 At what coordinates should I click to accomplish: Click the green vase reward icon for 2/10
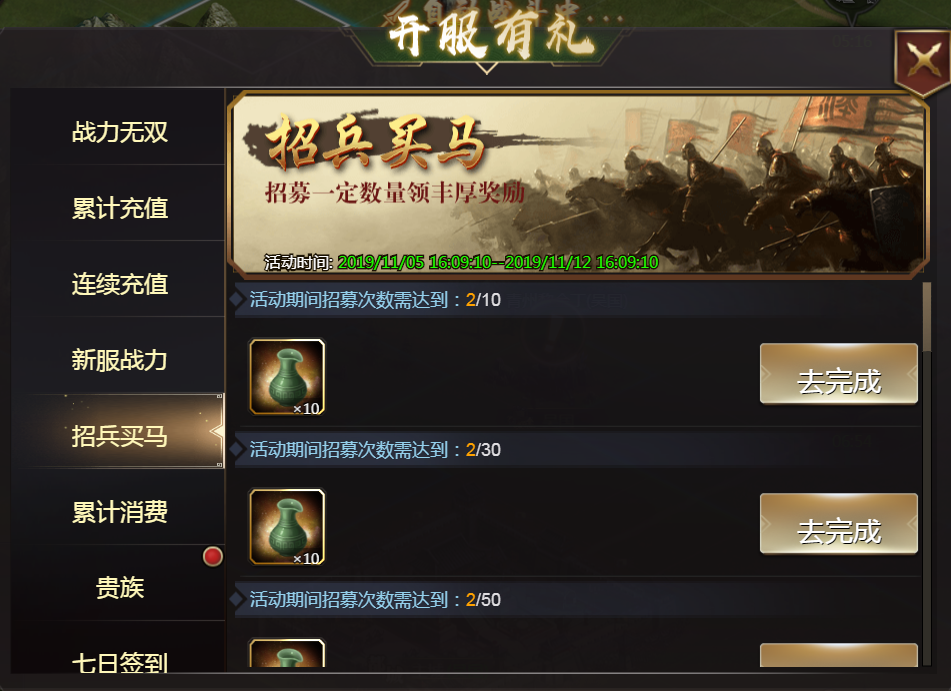pos(287,377)
